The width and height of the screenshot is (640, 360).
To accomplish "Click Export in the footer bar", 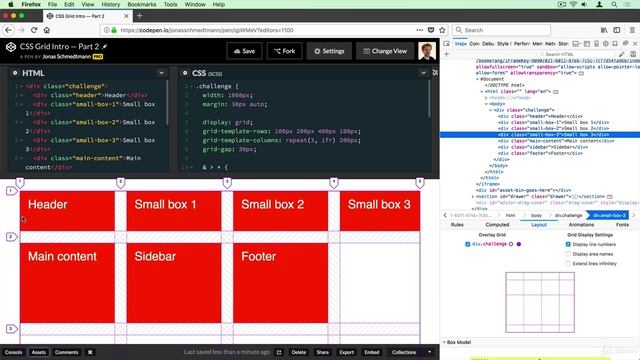I will [347, 352].
